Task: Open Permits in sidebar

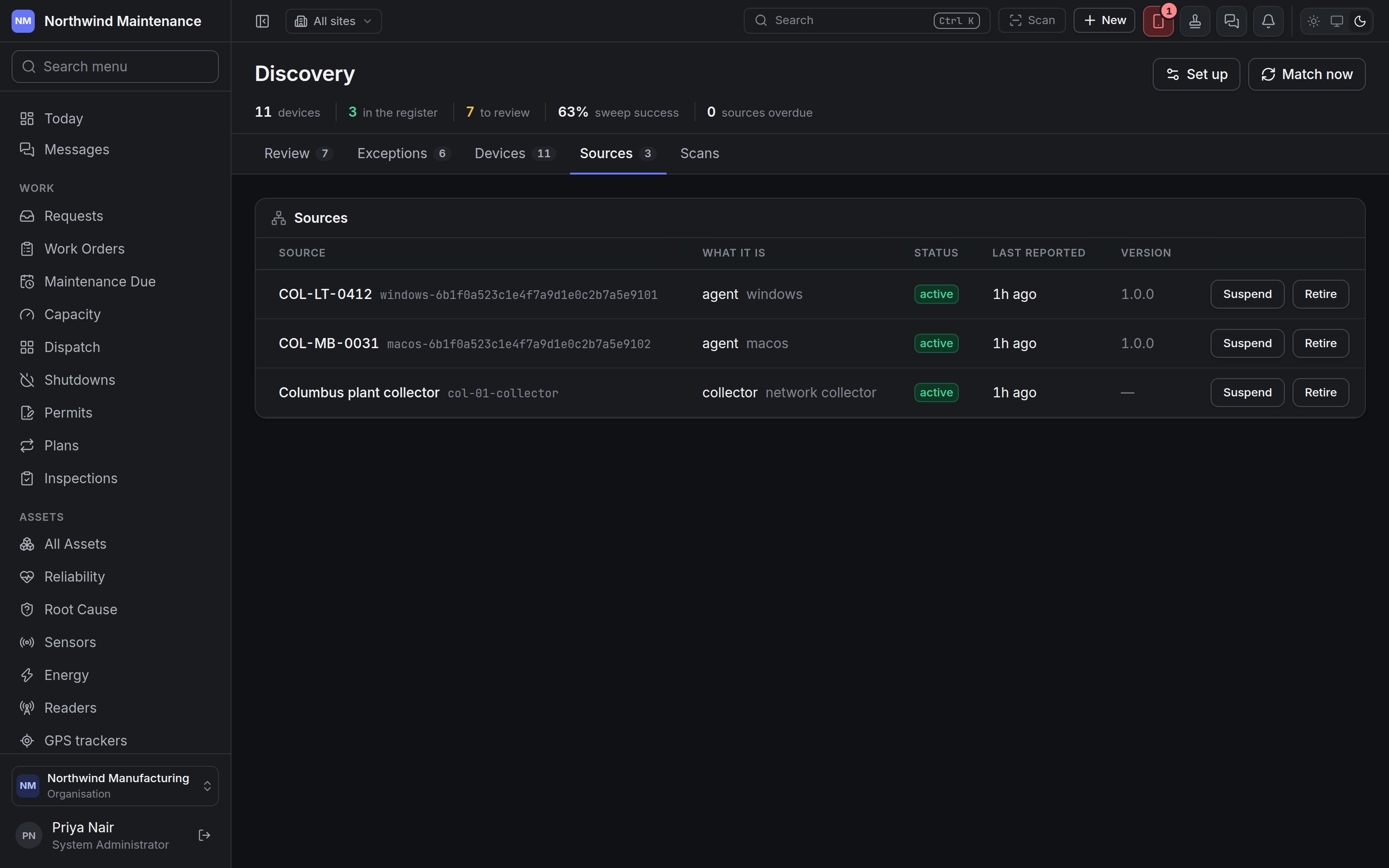Action: coord(115,413)
